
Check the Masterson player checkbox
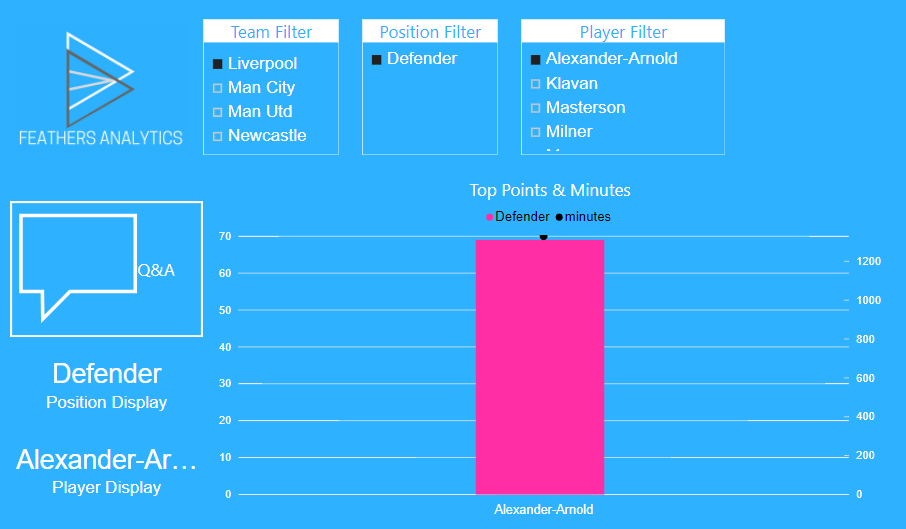[x=536, y=108]
